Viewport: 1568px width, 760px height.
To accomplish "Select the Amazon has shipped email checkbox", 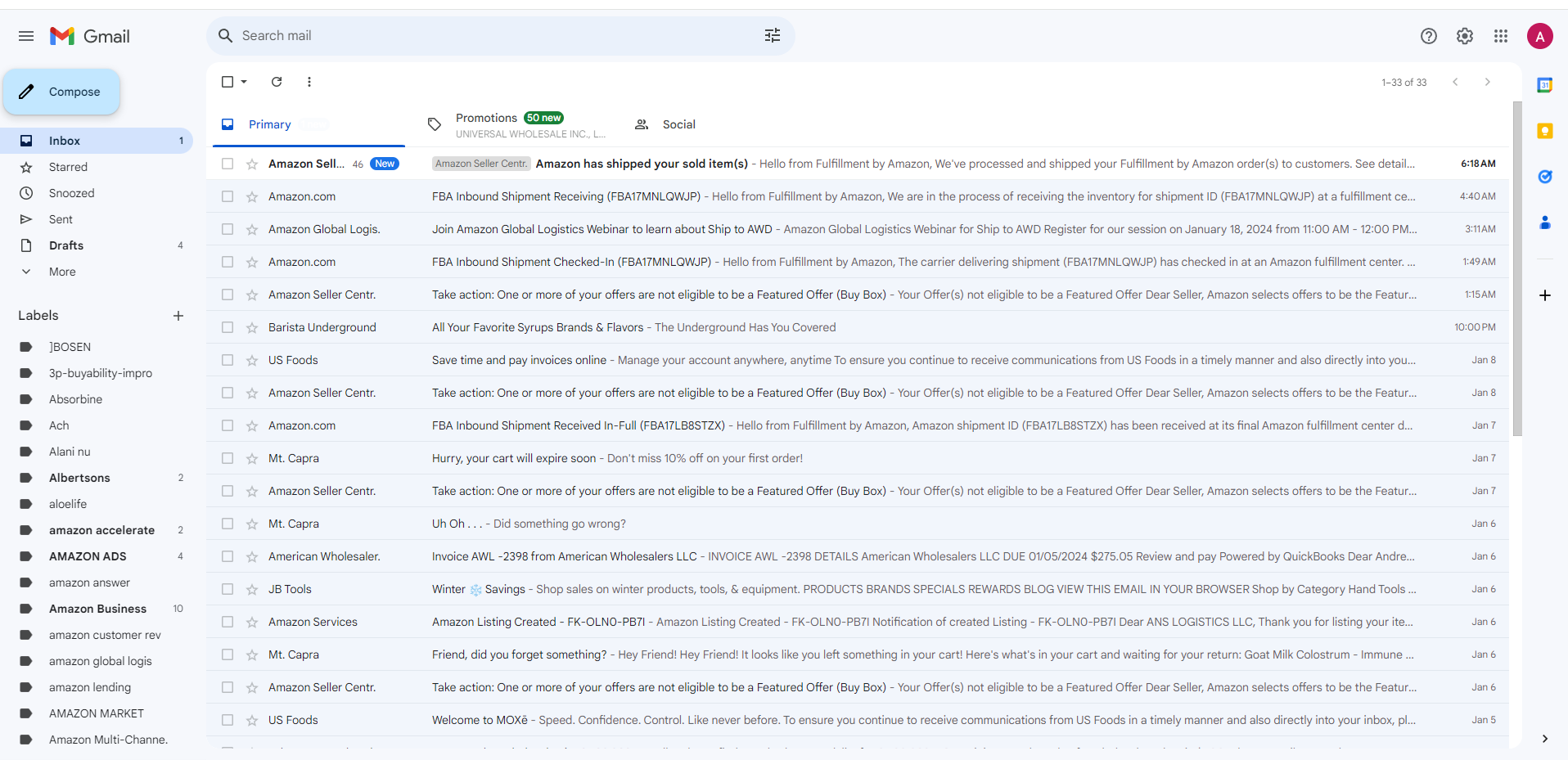I will [228, 164].
